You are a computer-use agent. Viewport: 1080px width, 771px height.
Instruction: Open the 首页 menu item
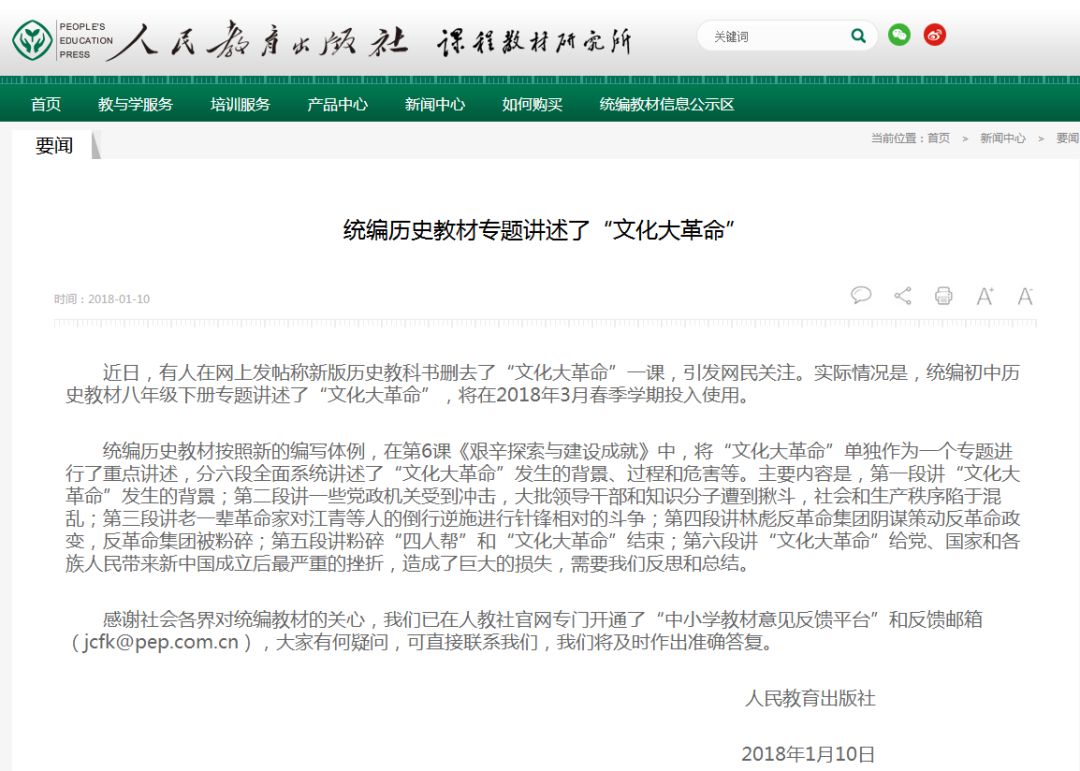pyautogui.click(x=46, y=104)
